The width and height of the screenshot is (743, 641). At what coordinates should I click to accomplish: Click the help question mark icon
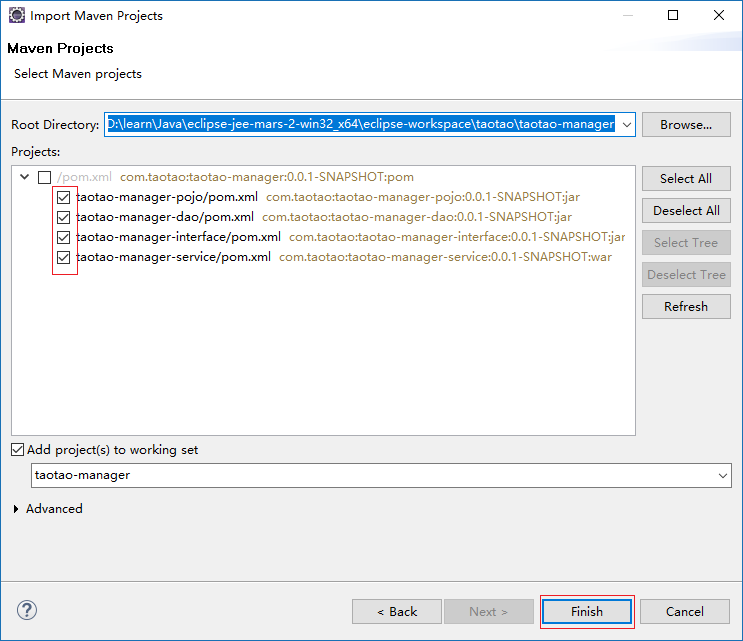pos(27,610)
